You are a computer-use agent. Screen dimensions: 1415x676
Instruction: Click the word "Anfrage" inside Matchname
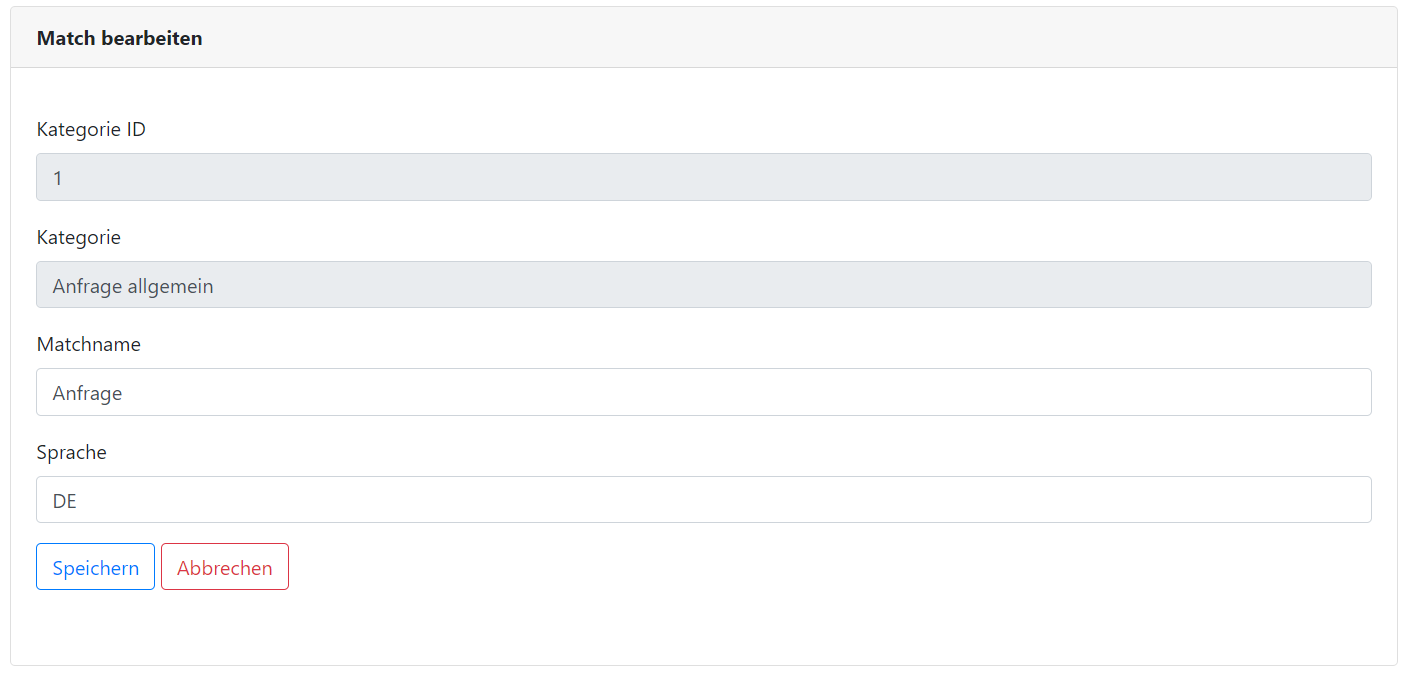click(x=87, y=393)
